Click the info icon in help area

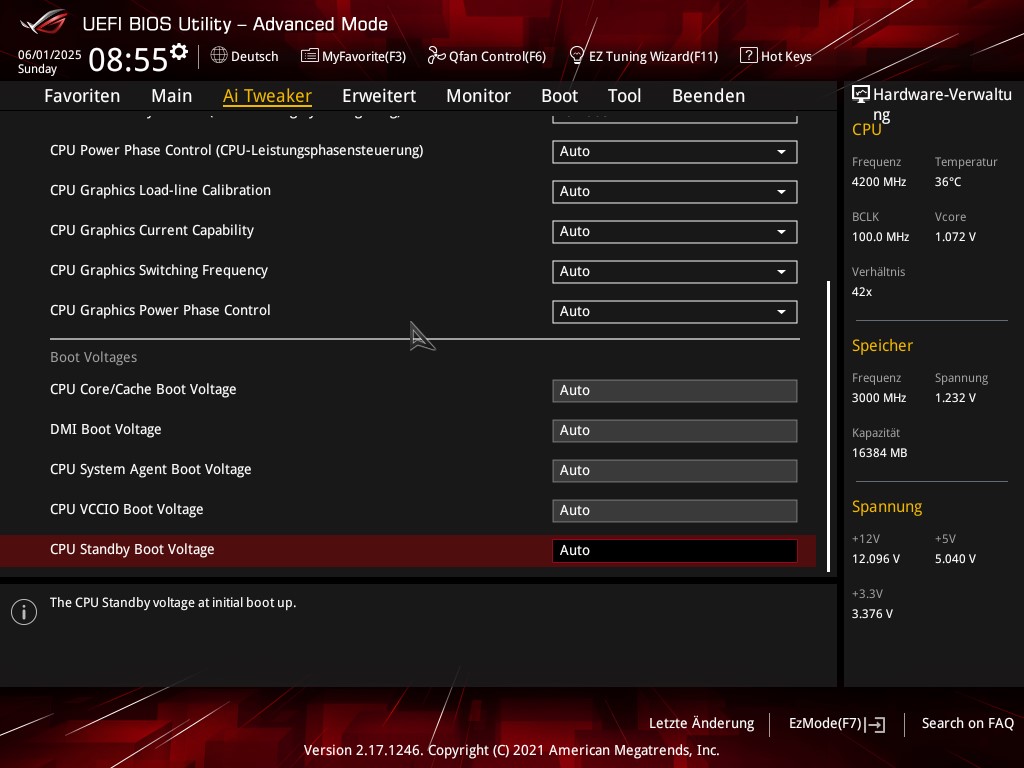pos(24,612)
